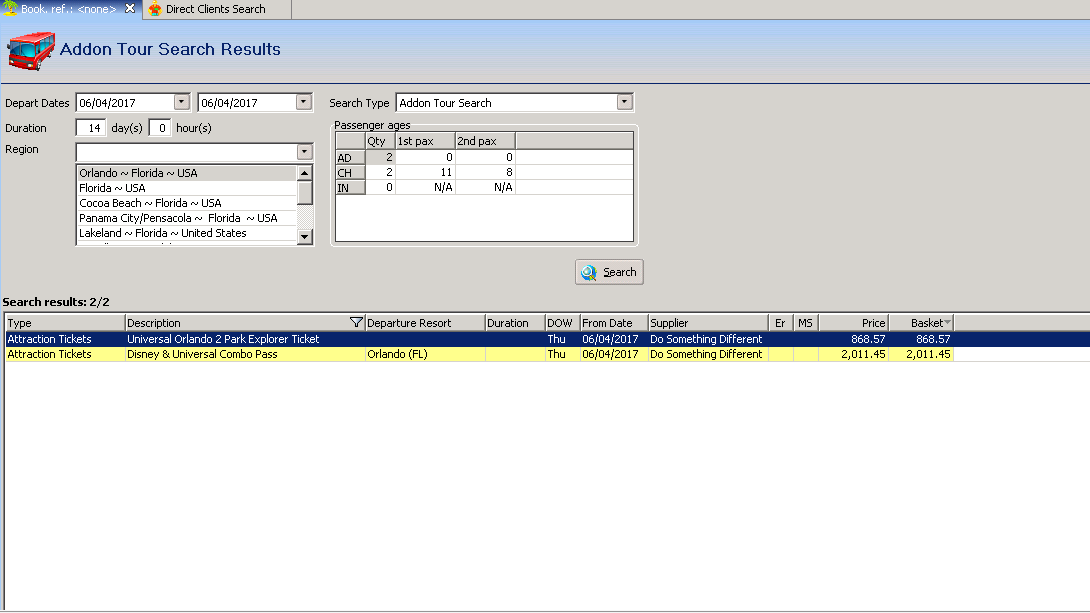The image size is (1090, 613).
Task: Click region list scrollbar thumb
Action: click(304, 193)
